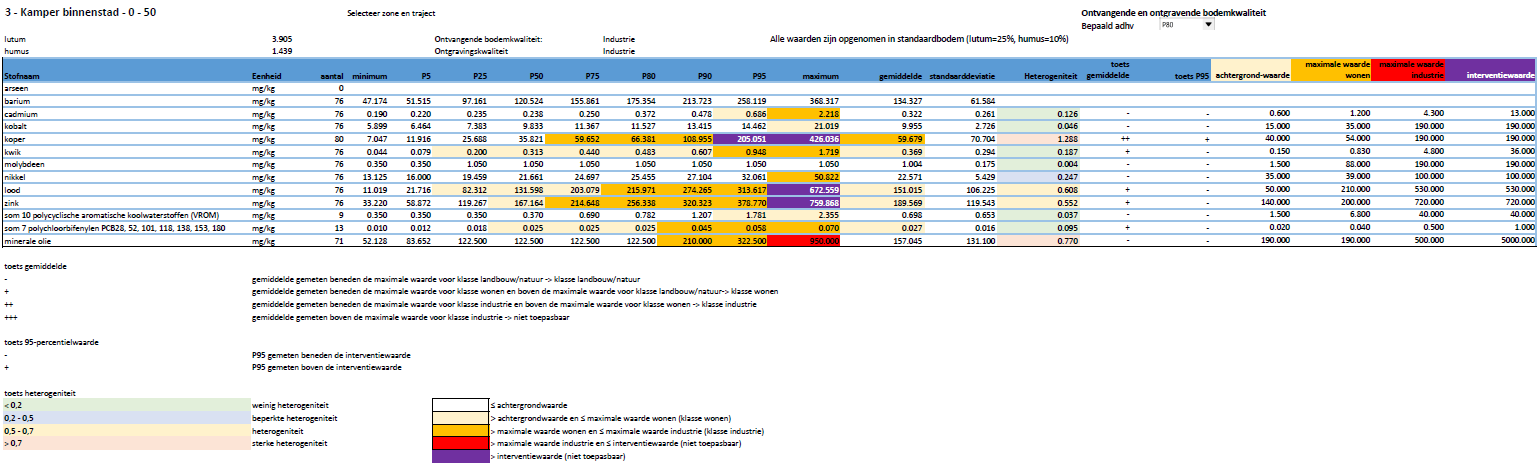The height and width of the screenshot is (475, 1540).
Task: Click the red maximale waarde industrie header
Action: [1408, 70]
